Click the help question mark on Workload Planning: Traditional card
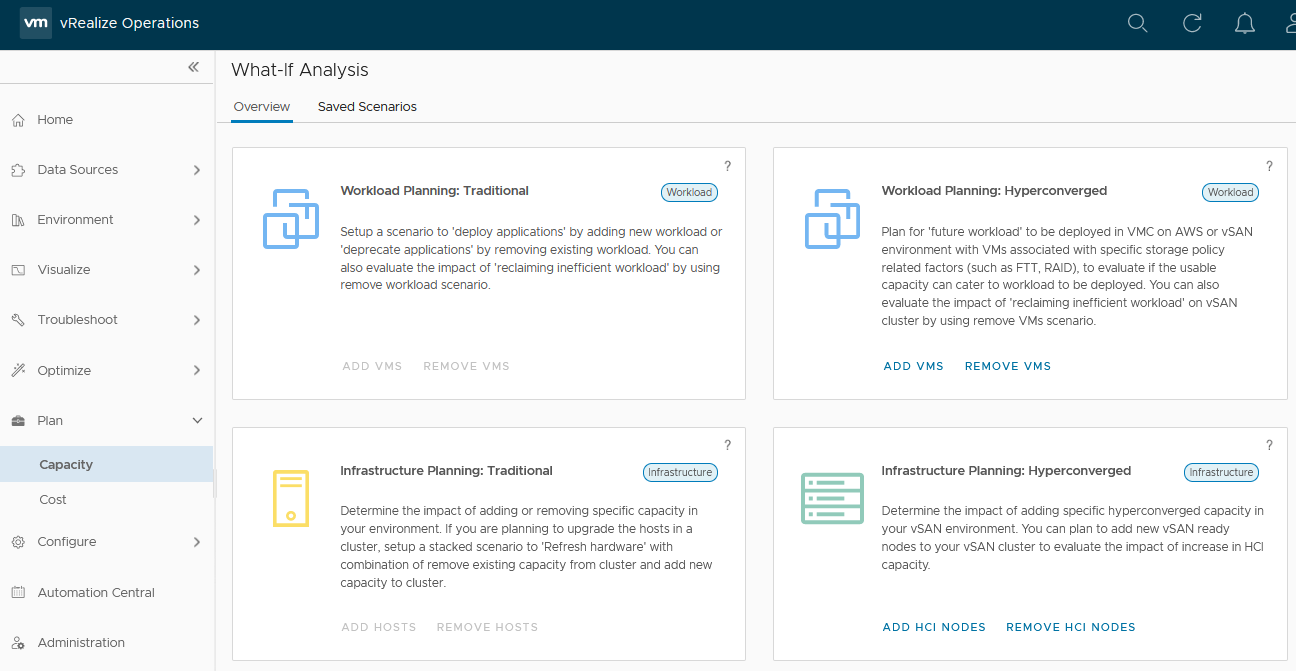This screenshot has width=1296, height=671. [727, 166]
